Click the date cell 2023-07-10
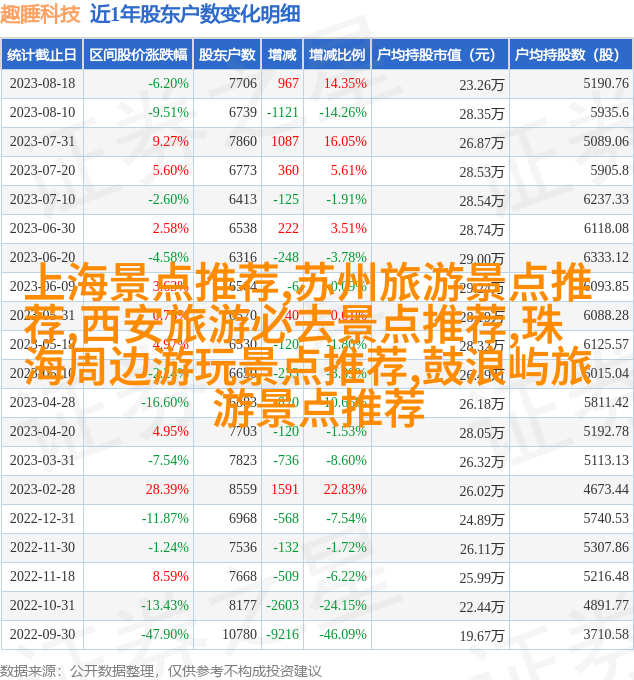This screenshot has height=680, width=634. click(x=42, y=199)
